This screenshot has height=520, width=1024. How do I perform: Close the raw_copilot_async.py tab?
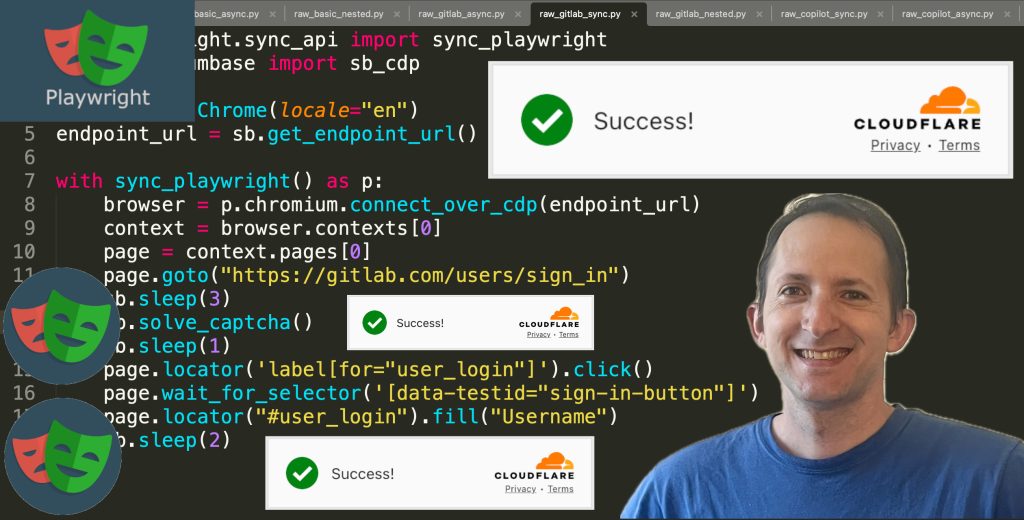click(x=1006, y=14)
